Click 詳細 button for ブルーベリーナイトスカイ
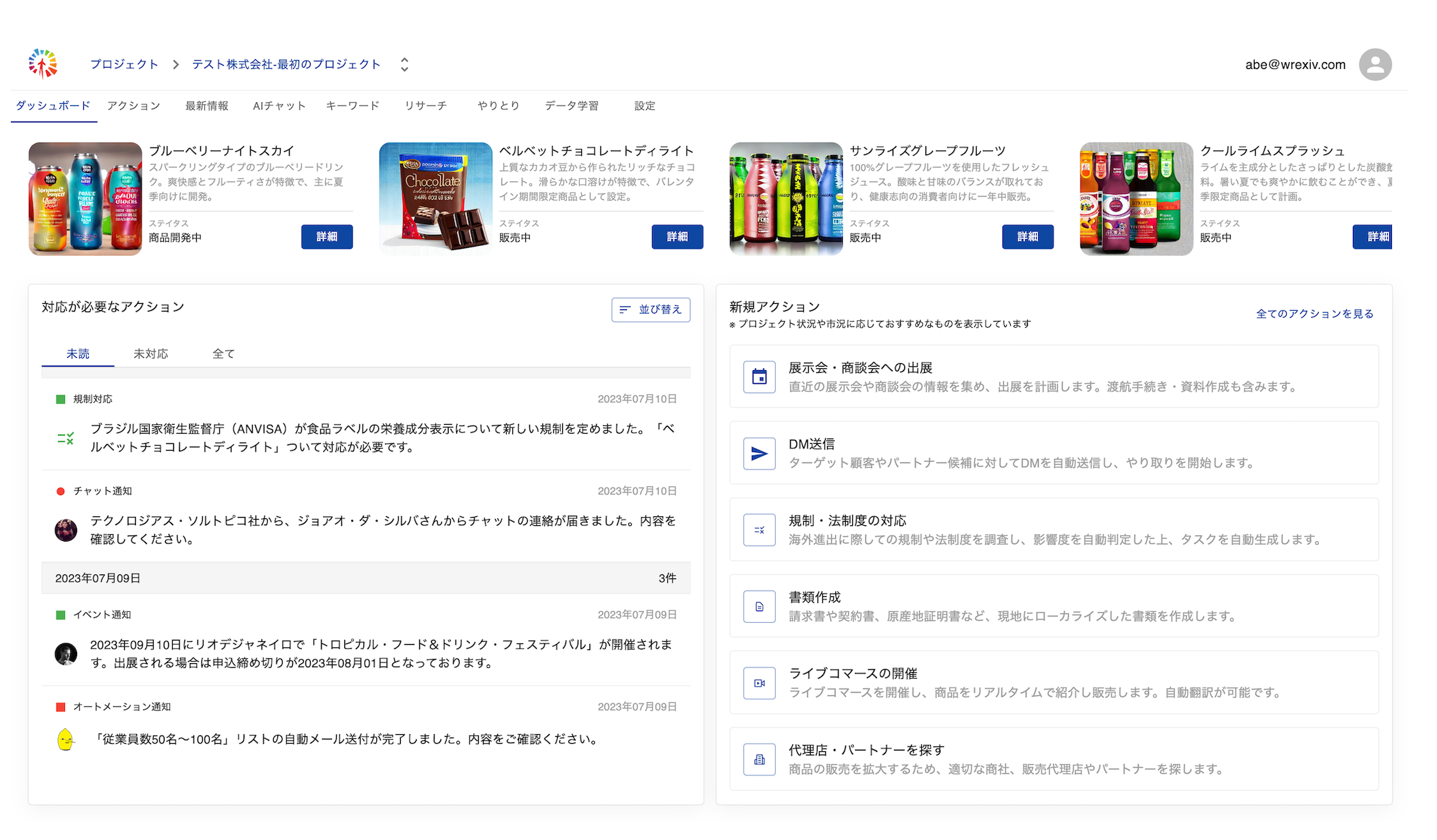 [x=326, y=236]
